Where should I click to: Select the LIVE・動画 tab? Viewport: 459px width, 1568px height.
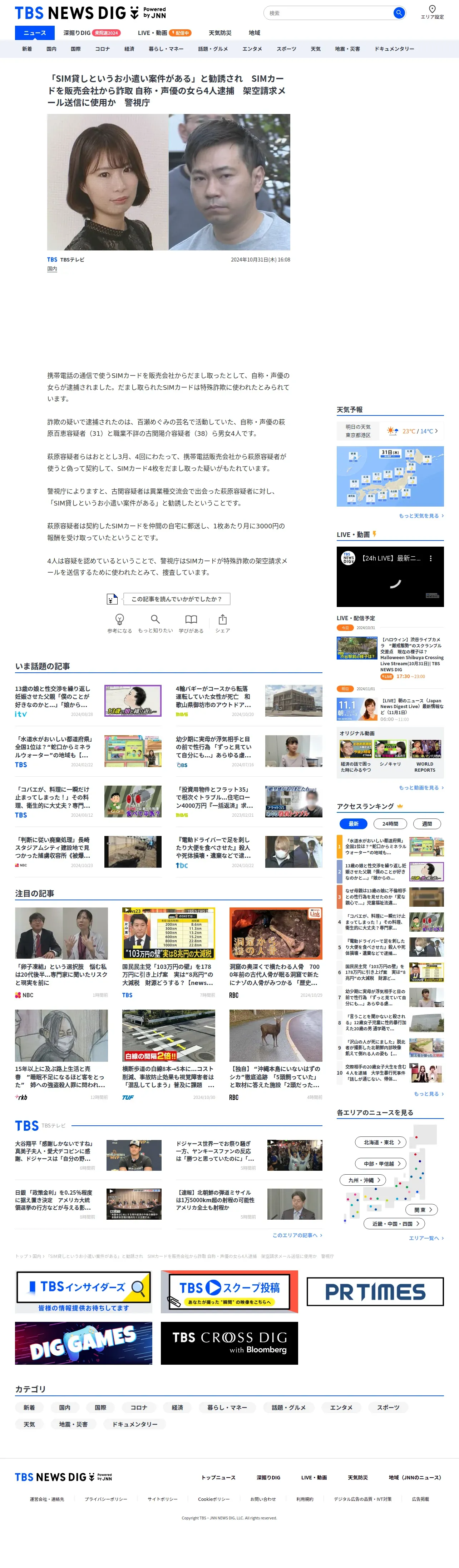point(164,33)
